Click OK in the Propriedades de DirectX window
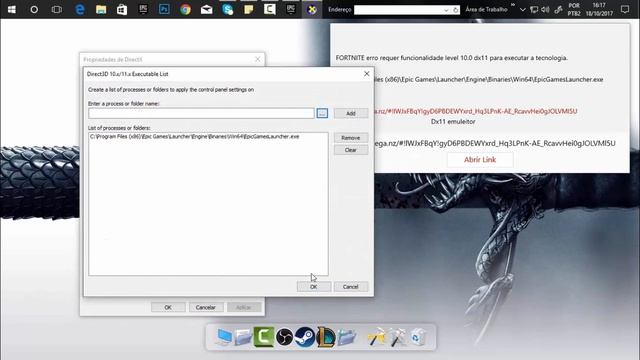The image size is (640, 360). 168,307
